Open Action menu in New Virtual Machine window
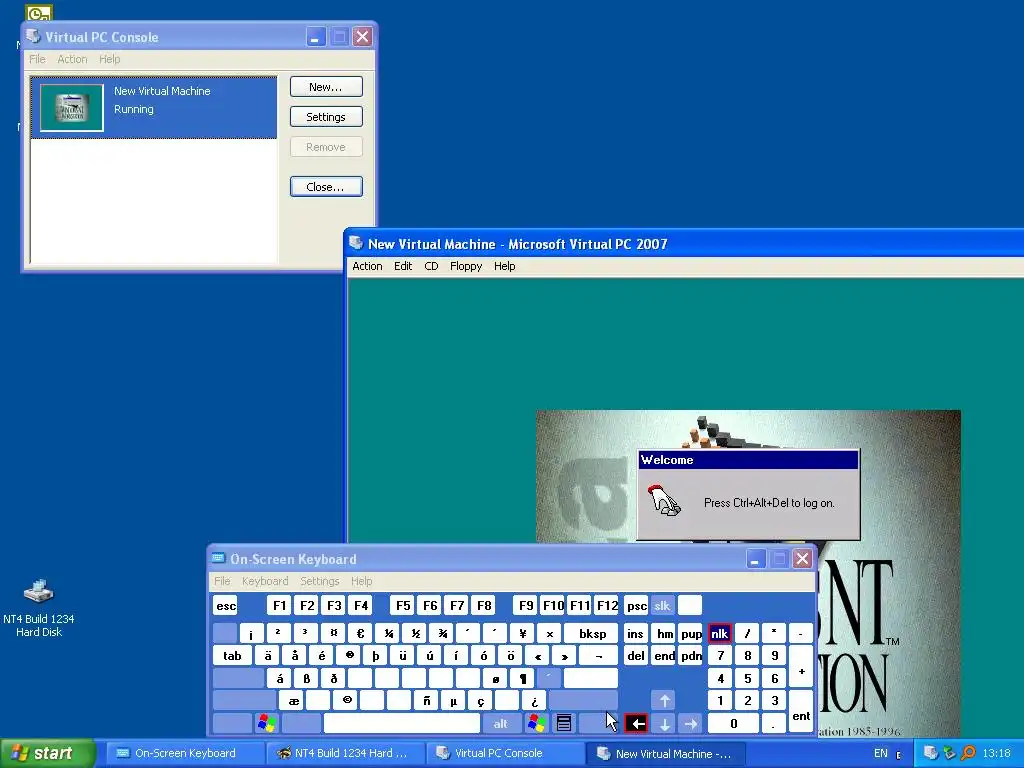 pyautogui.click(x=367, y=266)
